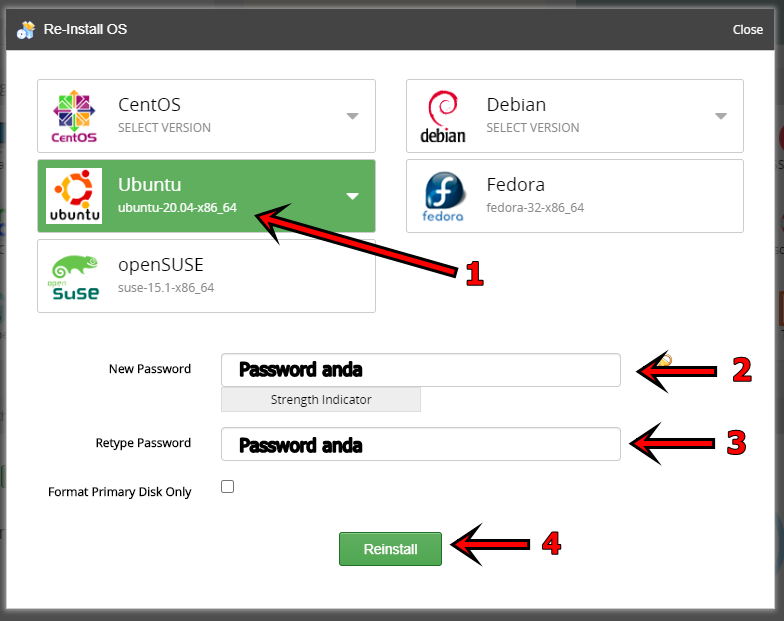This screenshot has height=621, width=784.
Task: Select the Fedora fedora-32-x86_64 option
Action: [x=574, y=196]
